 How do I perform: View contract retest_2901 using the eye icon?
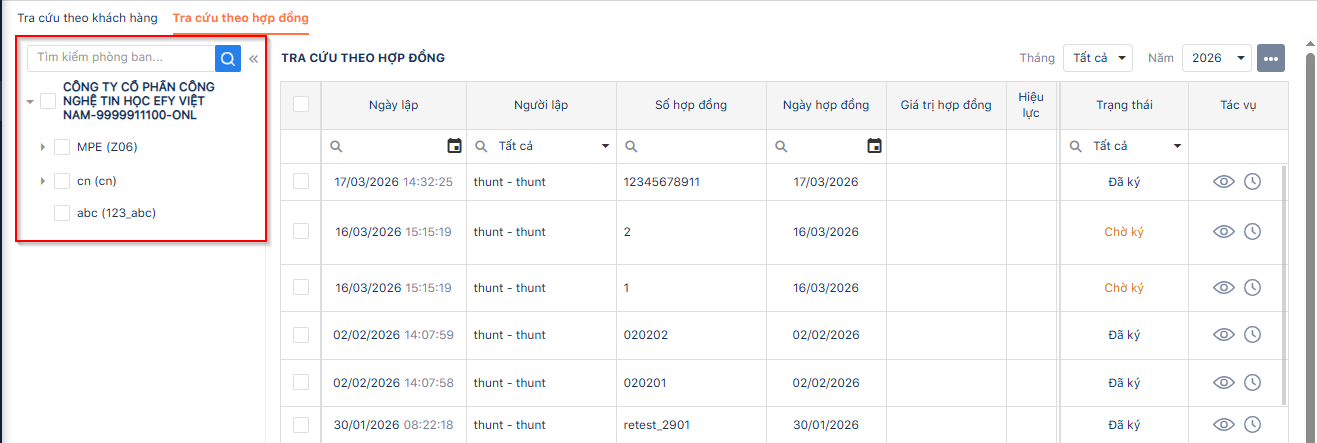coord(1224,425)
